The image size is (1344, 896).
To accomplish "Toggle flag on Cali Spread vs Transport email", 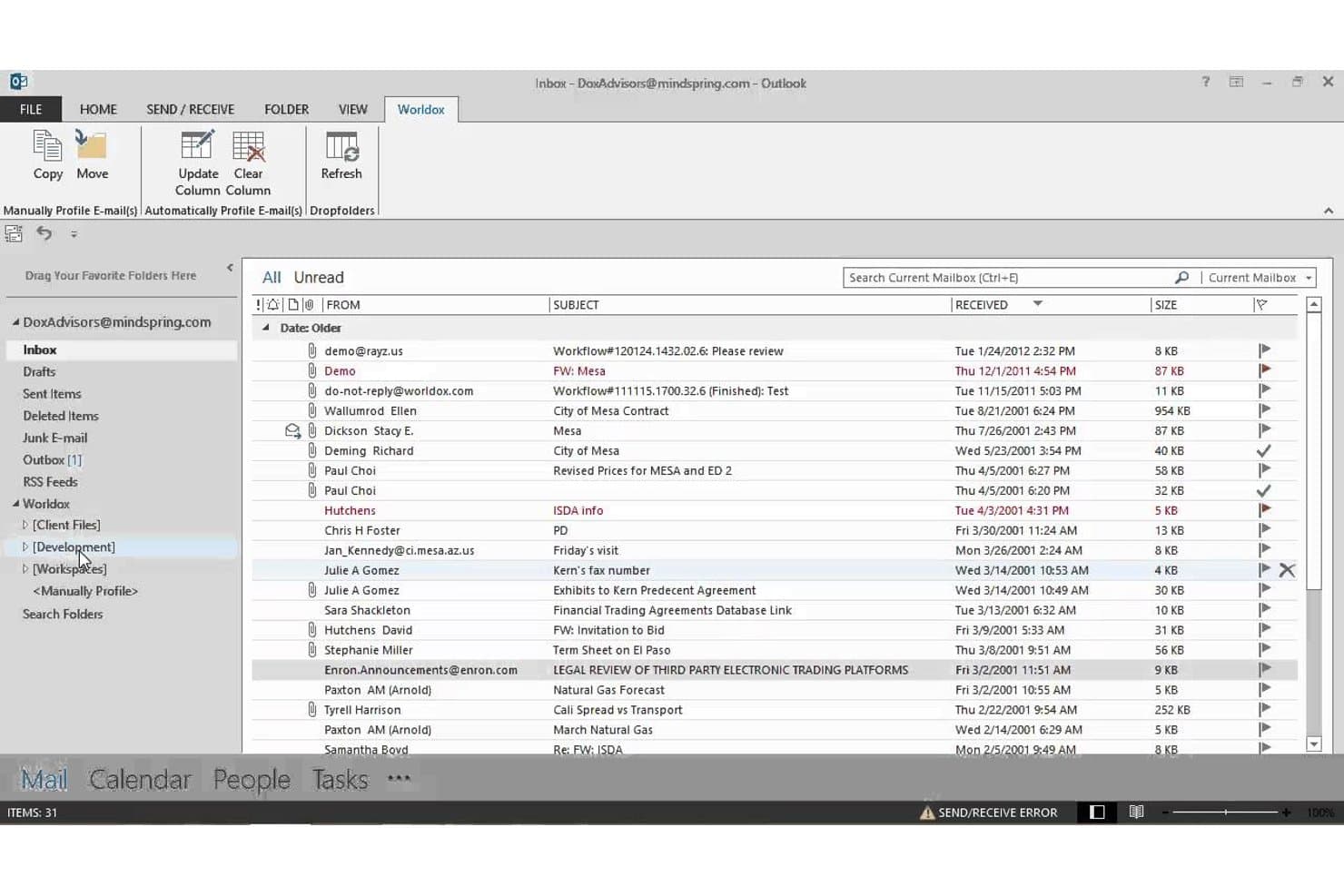I will (1264, 710).
